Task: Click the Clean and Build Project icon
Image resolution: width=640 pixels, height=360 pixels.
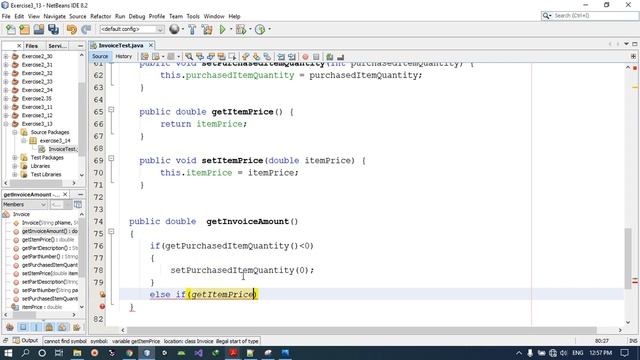Action: (x=207, y=29)
